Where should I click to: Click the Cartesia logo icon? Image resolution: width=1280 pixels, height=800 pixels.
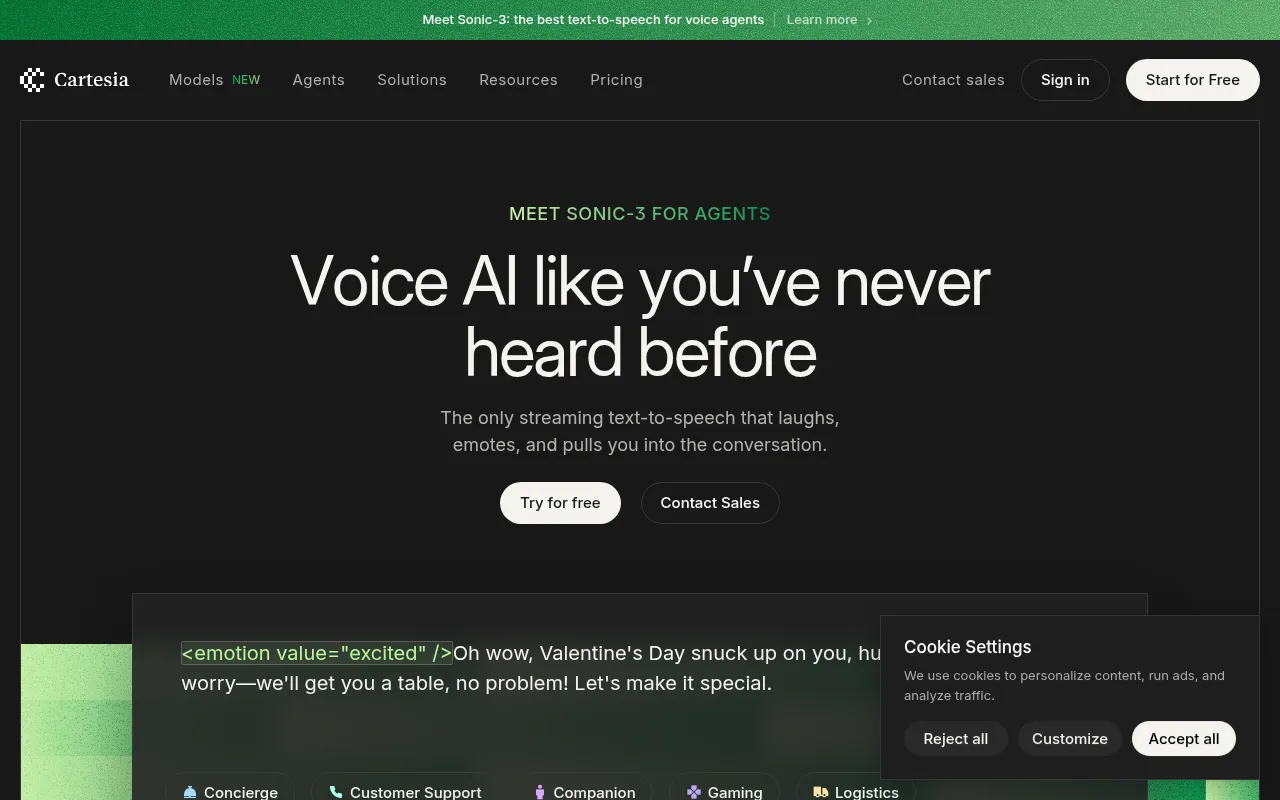pyautogui.click(x=32, y=80)
